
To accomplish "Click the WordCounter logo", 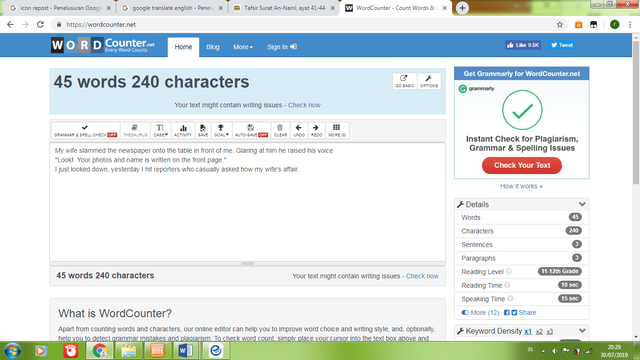I will point(103,45).
